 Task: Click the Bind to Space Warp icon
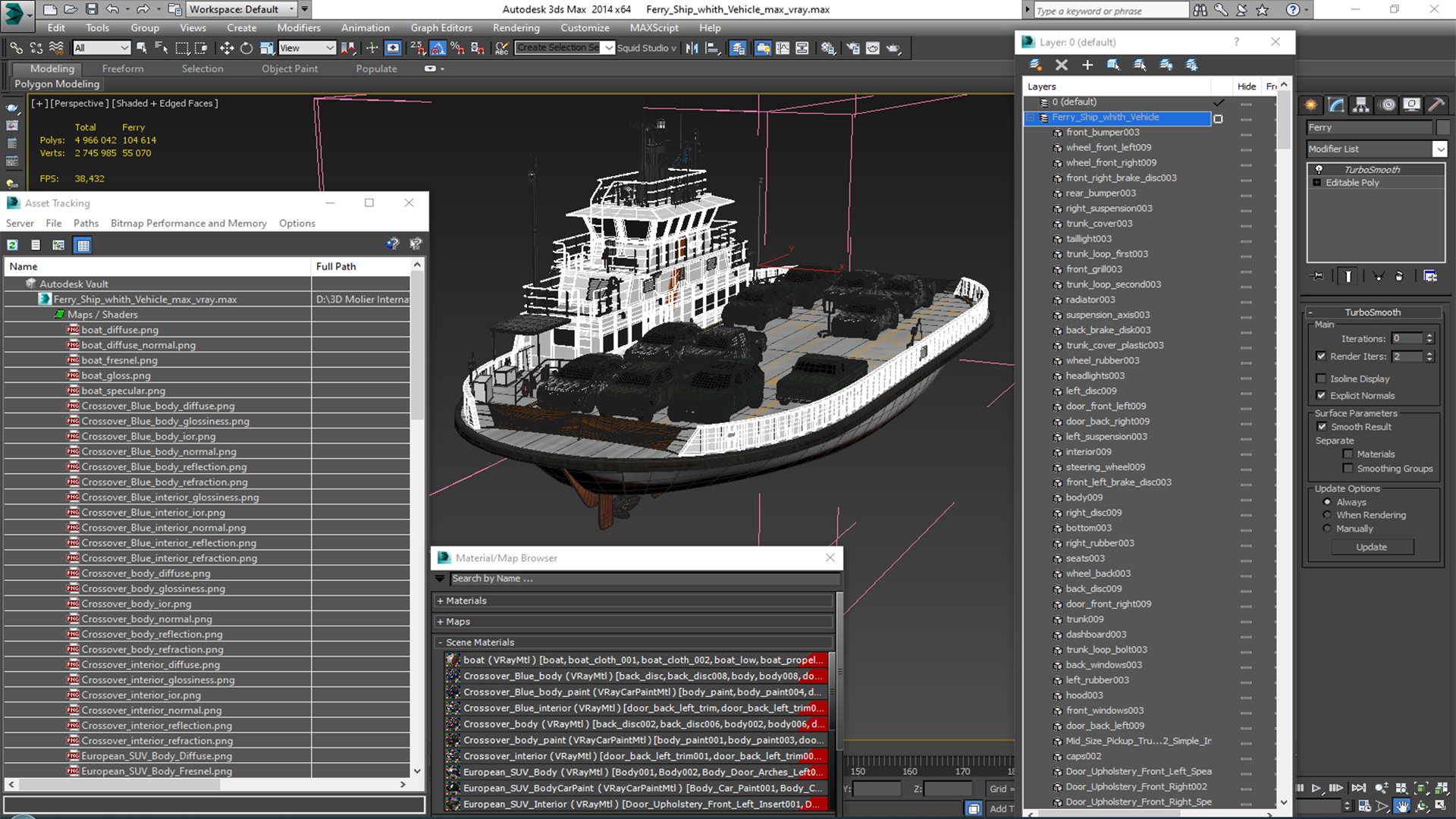tap(56, 48)
